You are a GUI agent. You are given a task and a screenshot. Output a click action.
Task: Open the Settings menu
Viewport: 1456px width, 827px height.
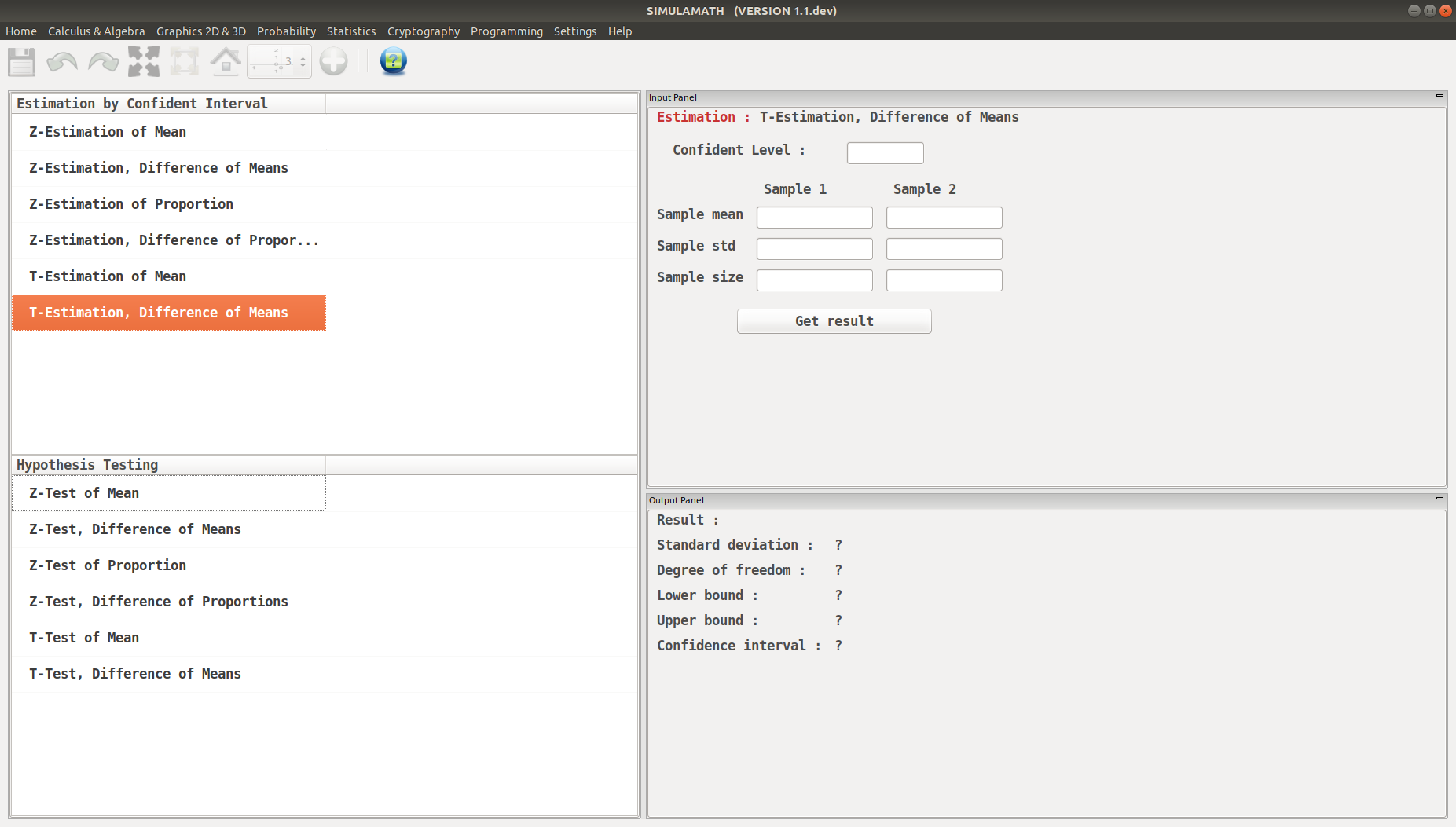[575, 31]
